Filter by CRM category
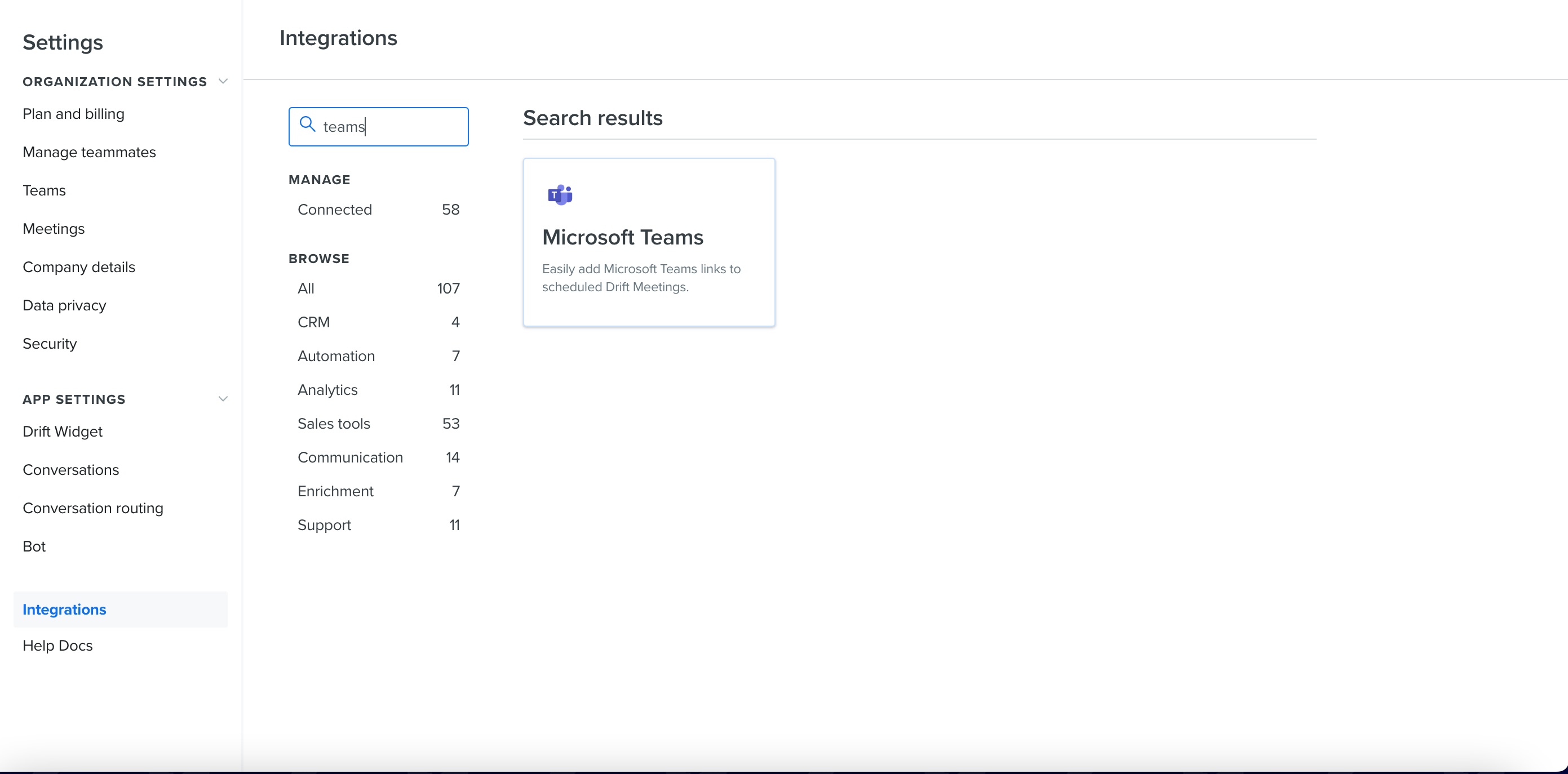 click(379, 322)
